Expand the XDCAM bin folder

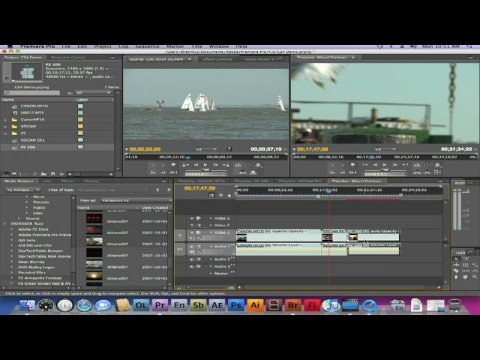[x=5, y=126]
